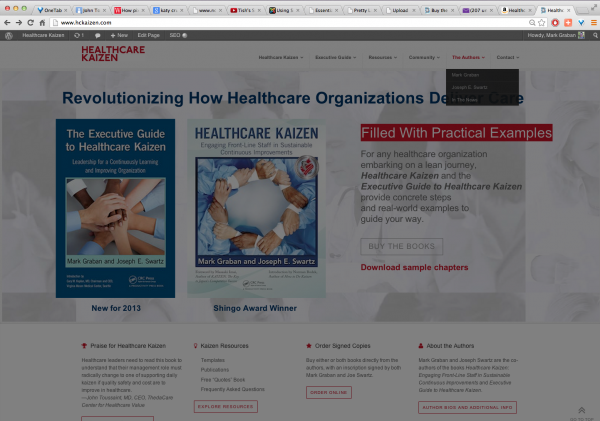Expand The Authors nav dropdown
This screenshot has height=421, width=600.
468,57
